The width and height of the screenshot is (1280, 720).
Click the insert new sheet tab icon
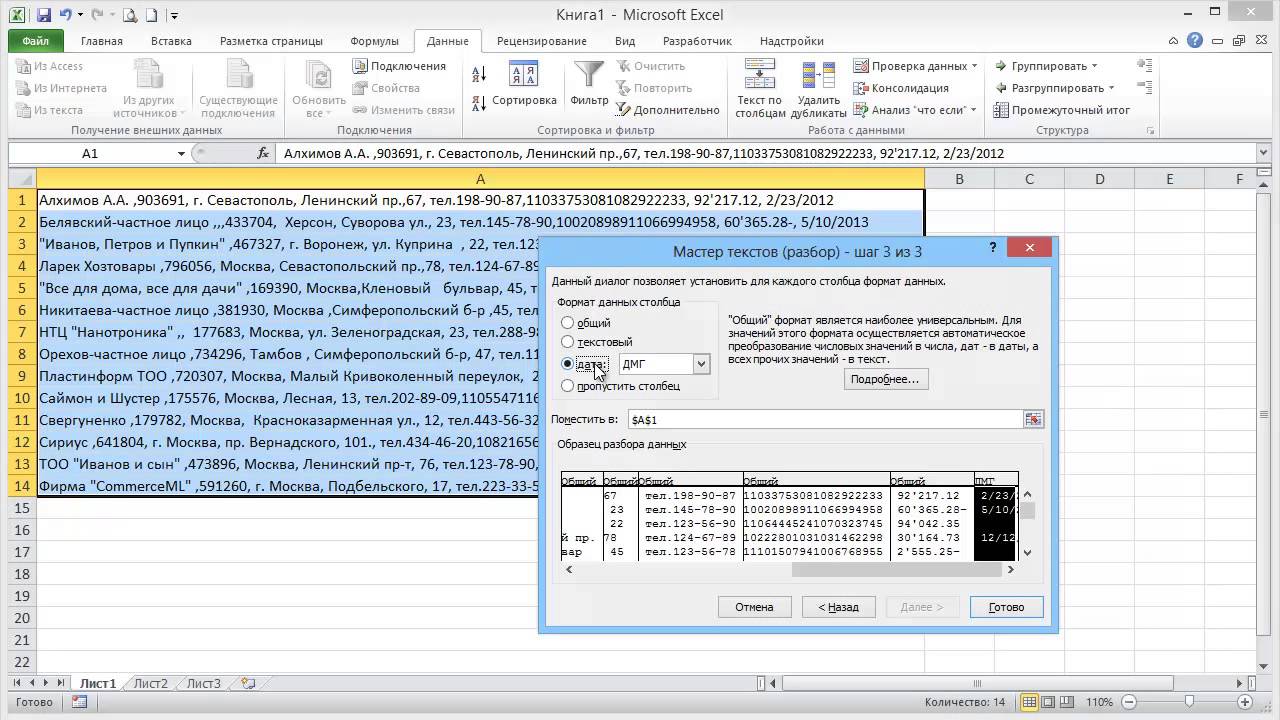tap(247, 684)
